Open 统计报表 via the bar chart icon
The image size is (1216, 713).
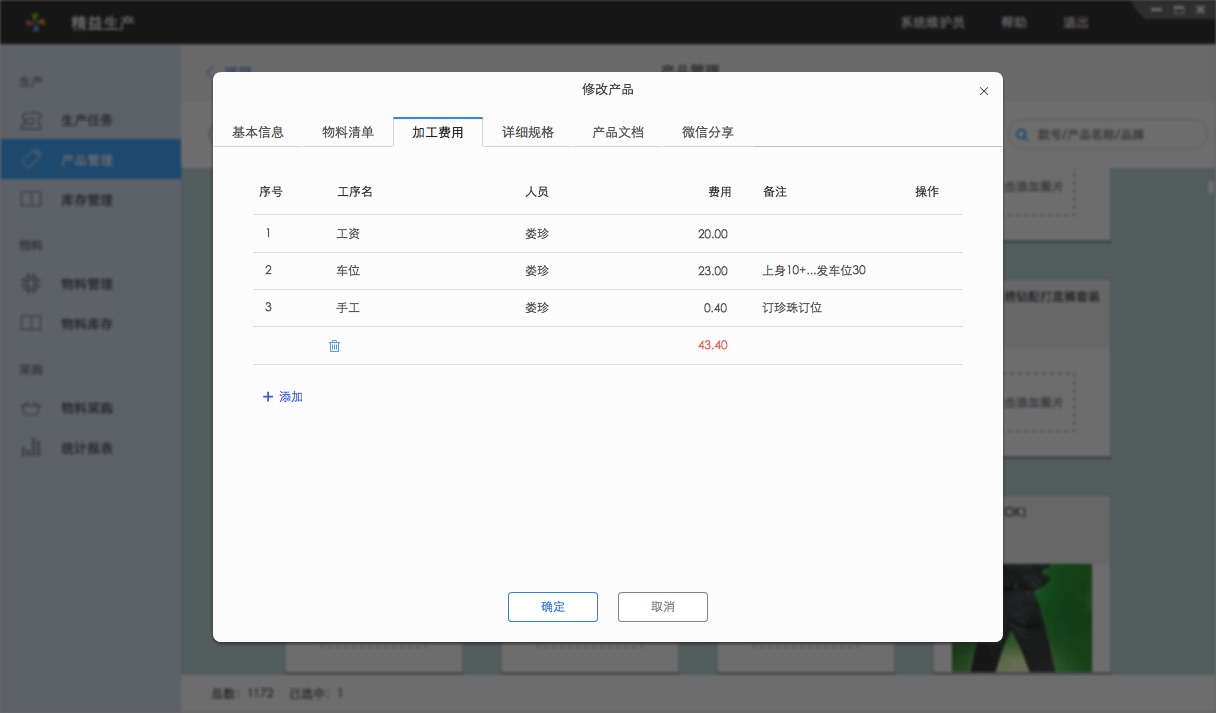(x=32, y=447)
